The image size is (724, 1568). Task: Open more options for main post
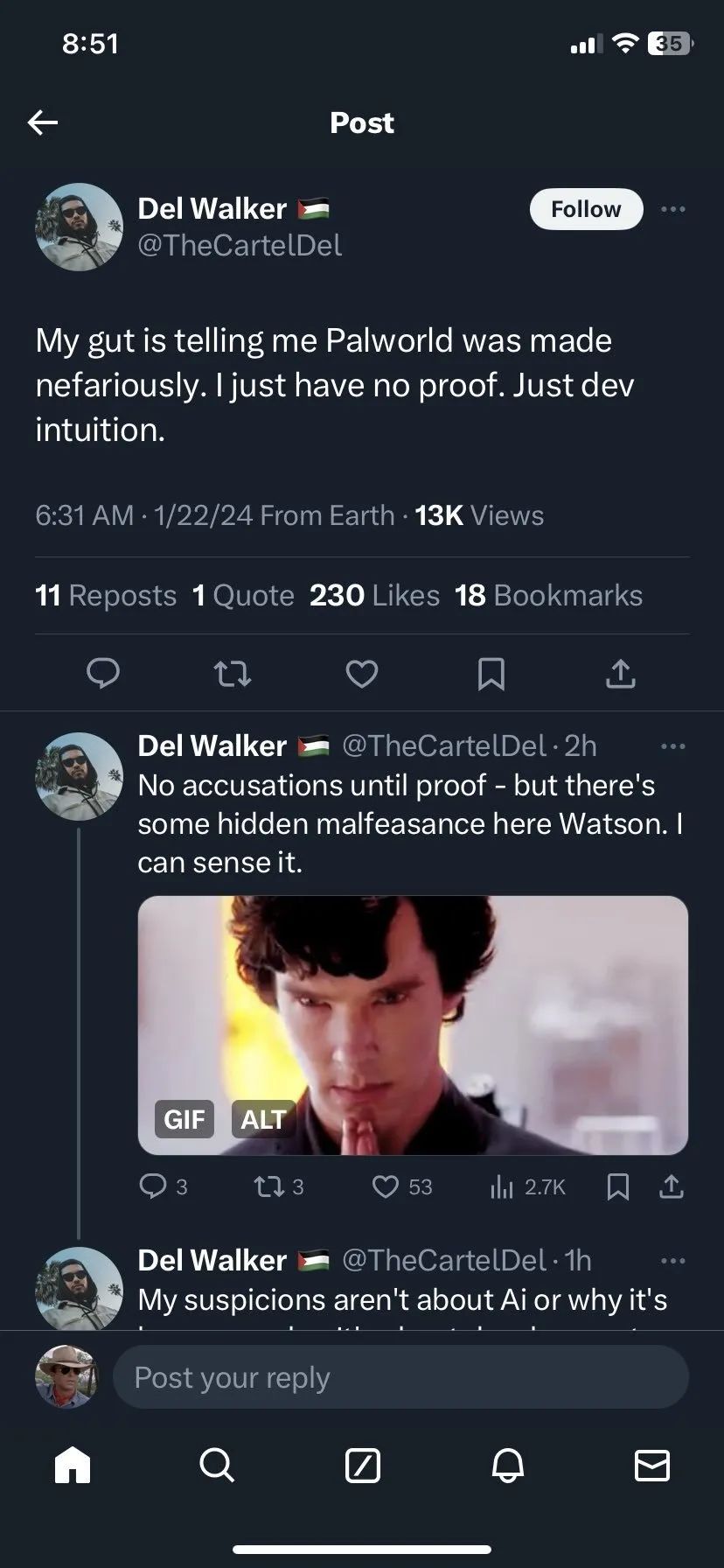(x=673, y=209)
